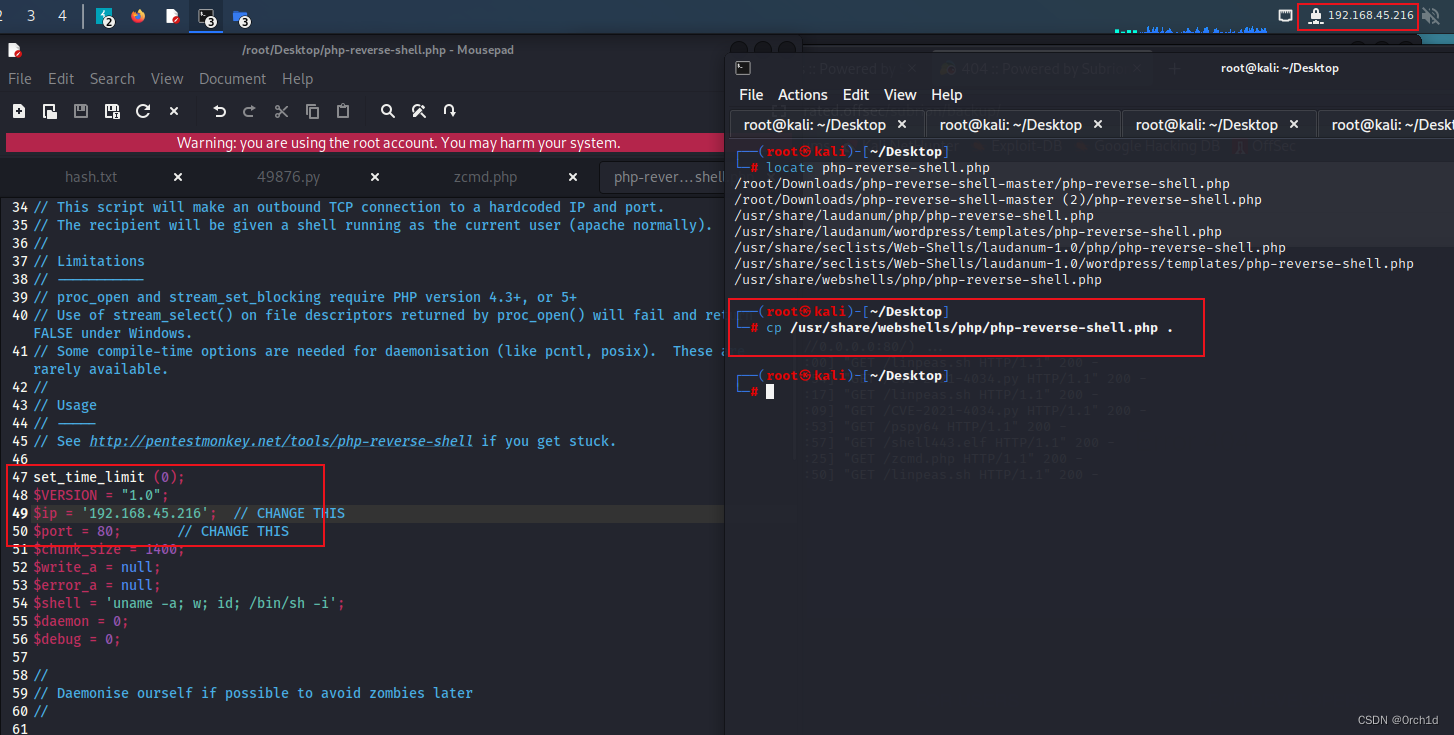Image resolution: width=1454 pixels, height=735 pixels.
Task: Open the terminal File menu
Action: pyautogui.click(x=751, y=95)
